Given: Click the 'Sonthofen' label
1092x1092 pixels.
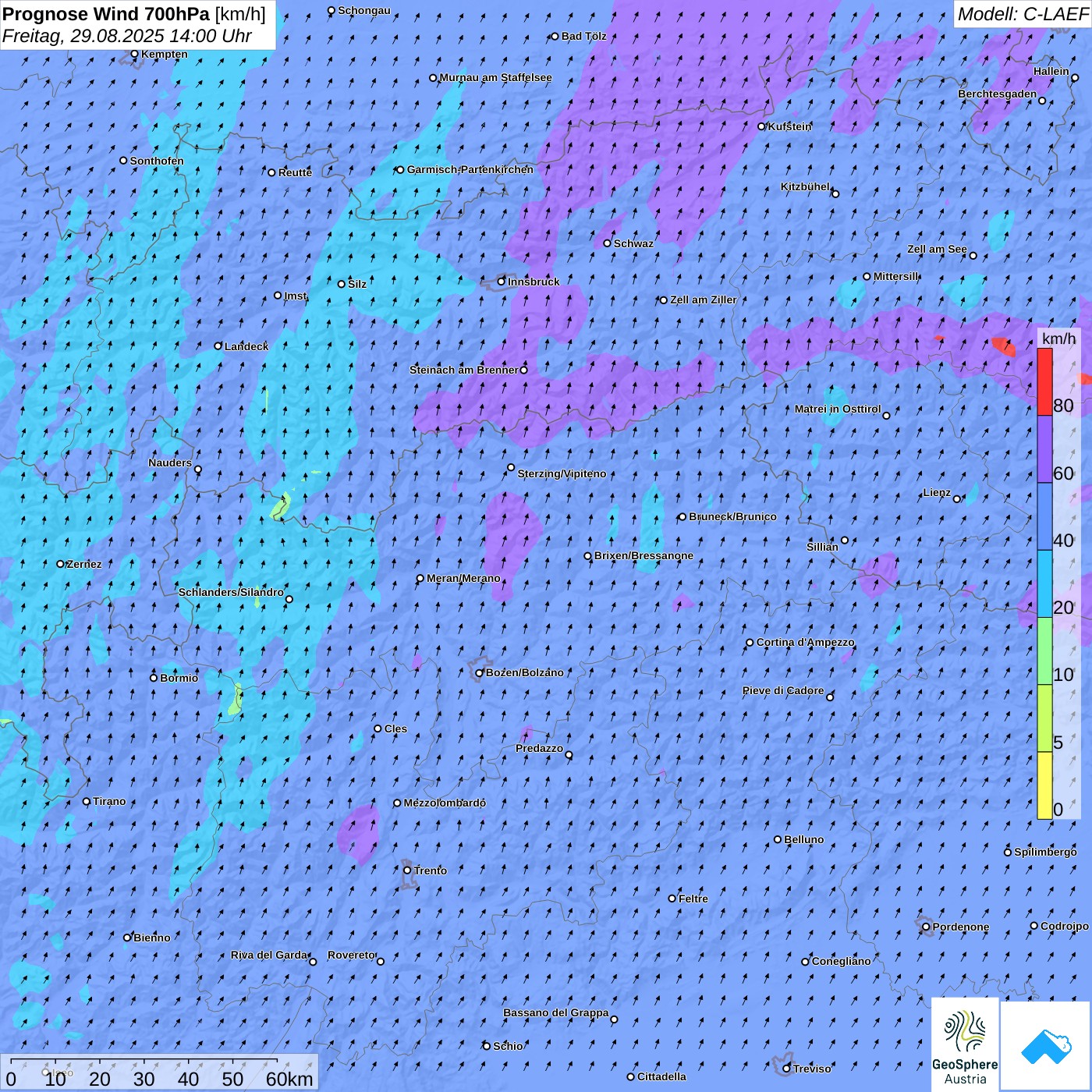Looking at the screenshot, I should pyautogui.click(x=157, y=161).
